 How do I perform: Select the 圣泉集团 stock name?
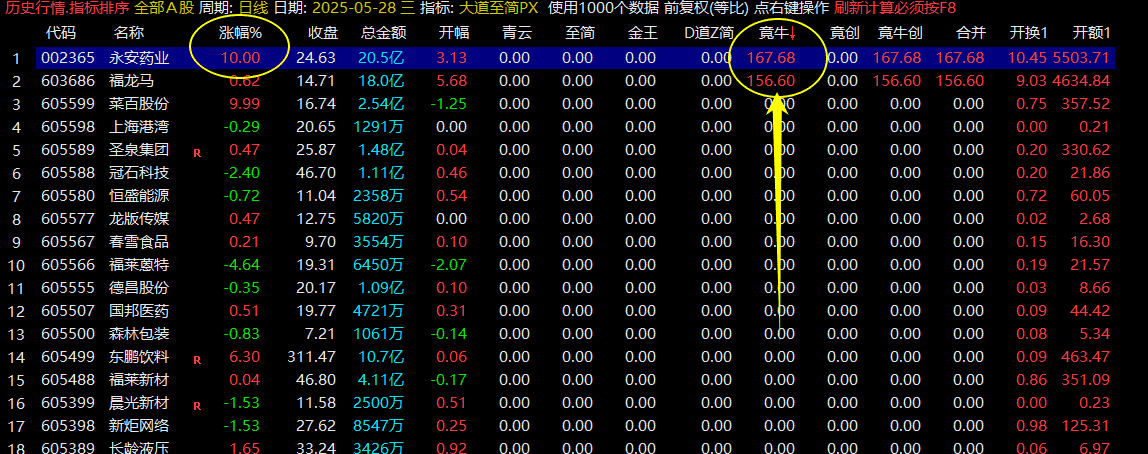[138, 150]
